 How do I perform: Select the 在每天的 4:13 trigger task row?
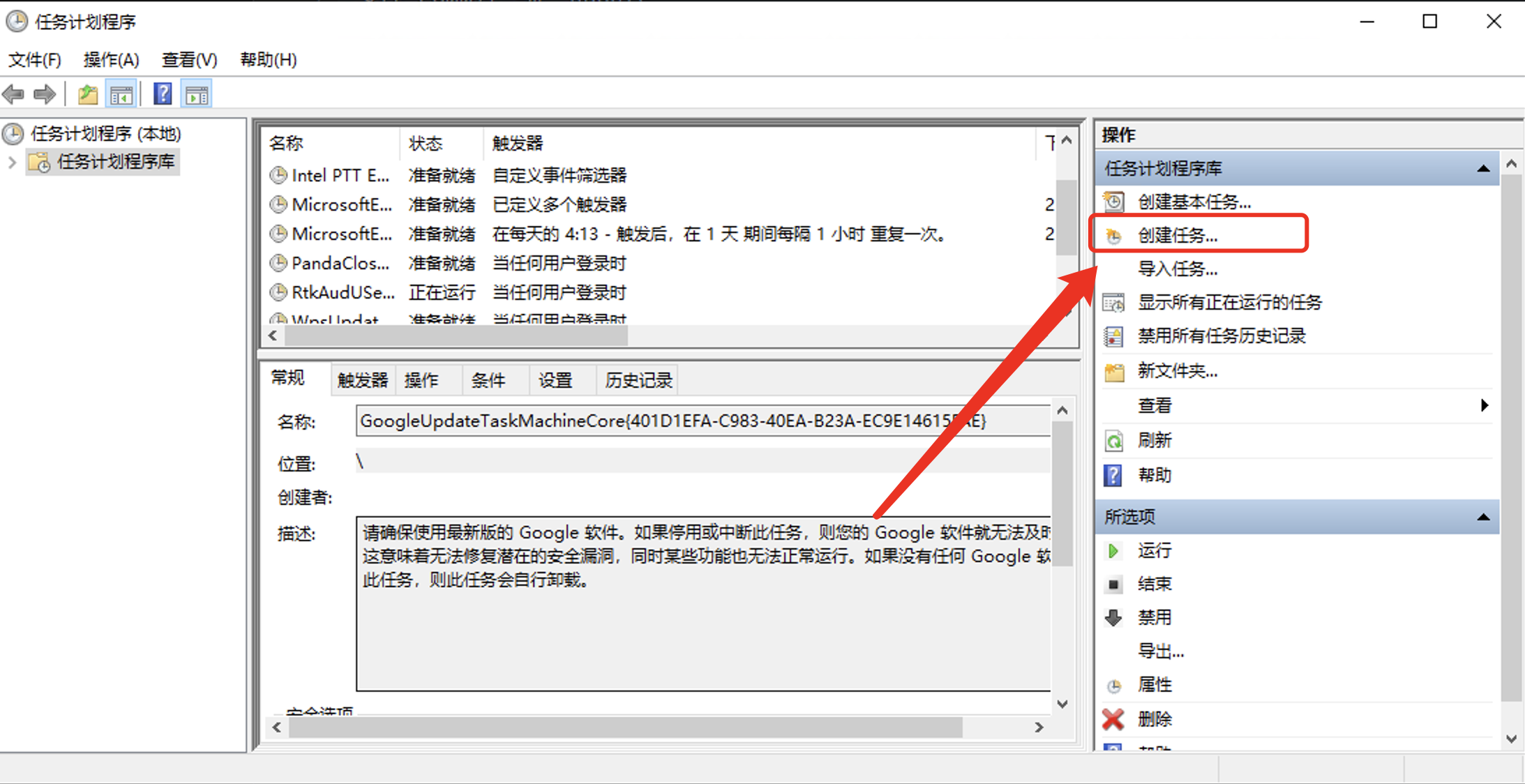click(x=660, y=234)
